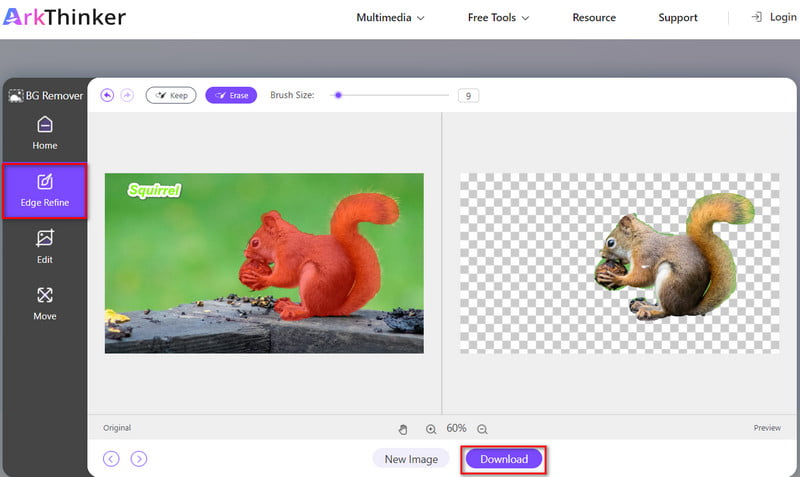The width and height of the screenshot is (800, 477).
Task: Select the Move tool
Action: coord(45,304)
